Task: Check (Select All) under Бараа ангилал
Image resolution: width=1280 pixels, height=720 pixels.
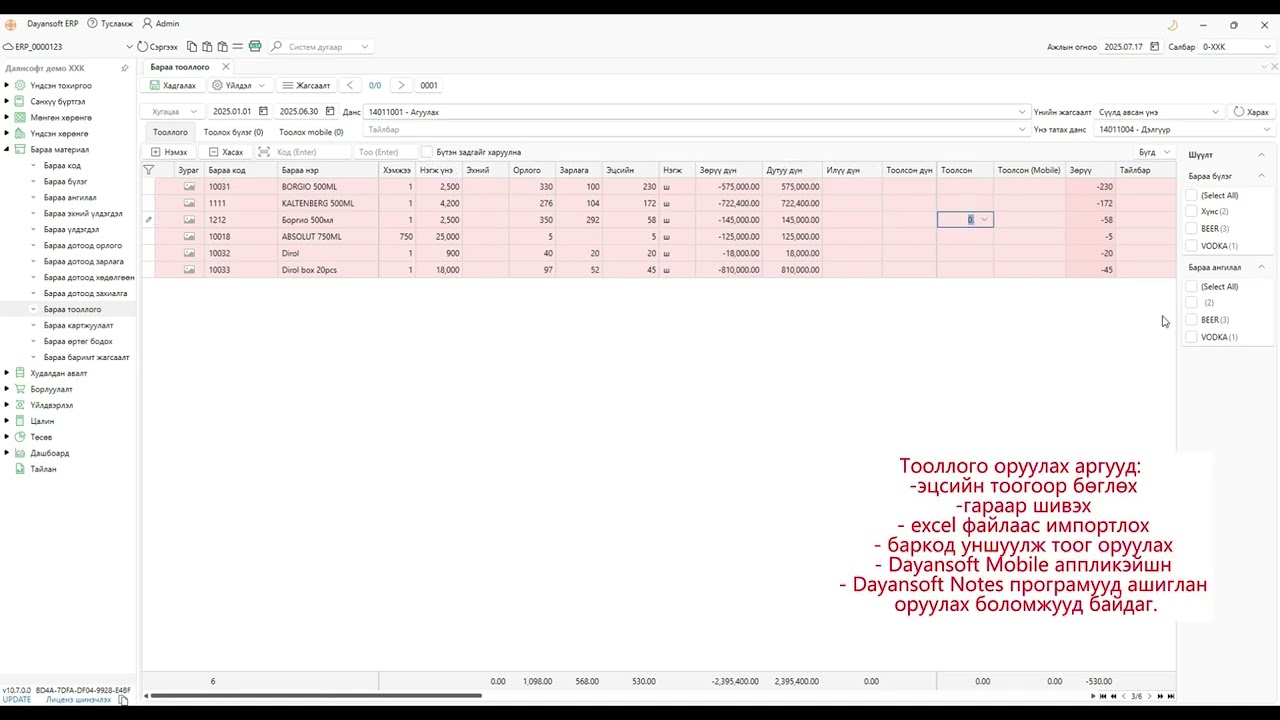Action: 1191,287
